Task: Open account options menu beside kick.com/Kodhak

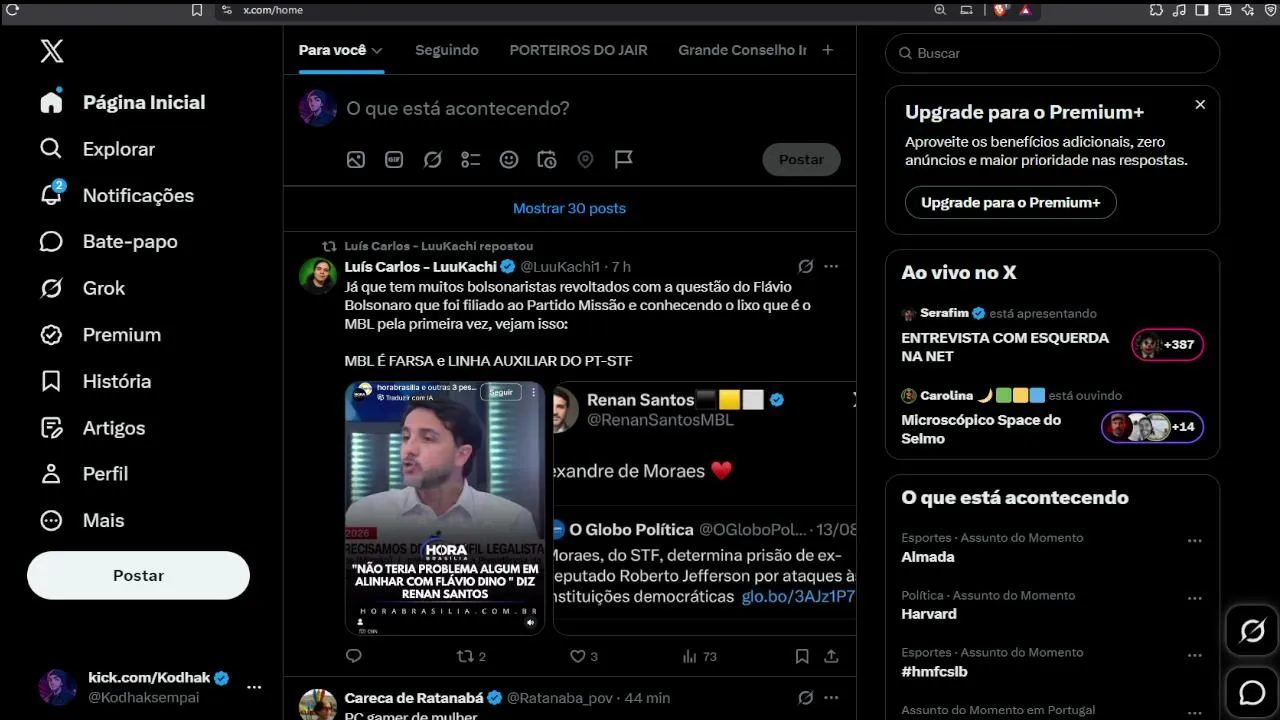Action: [254, 687]
